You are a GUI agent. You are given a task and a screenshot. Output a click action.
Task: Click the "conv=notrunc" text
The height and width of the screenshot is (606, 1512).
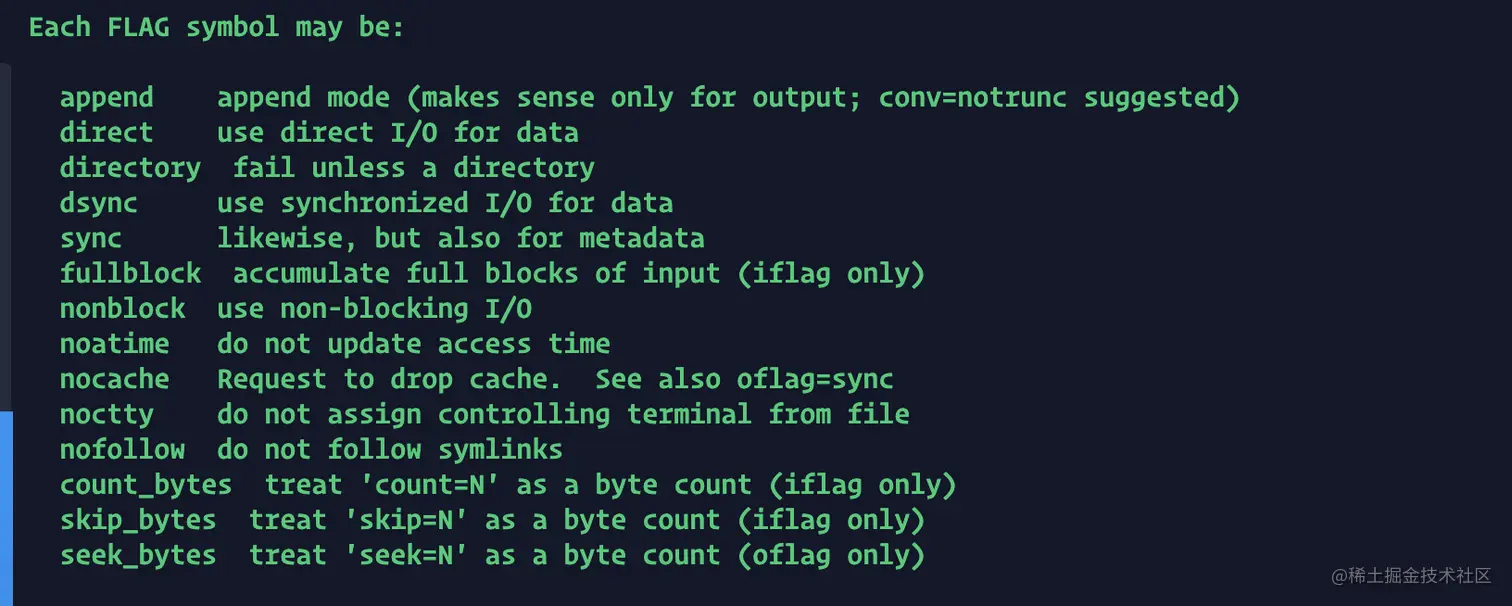click(973, 98)
